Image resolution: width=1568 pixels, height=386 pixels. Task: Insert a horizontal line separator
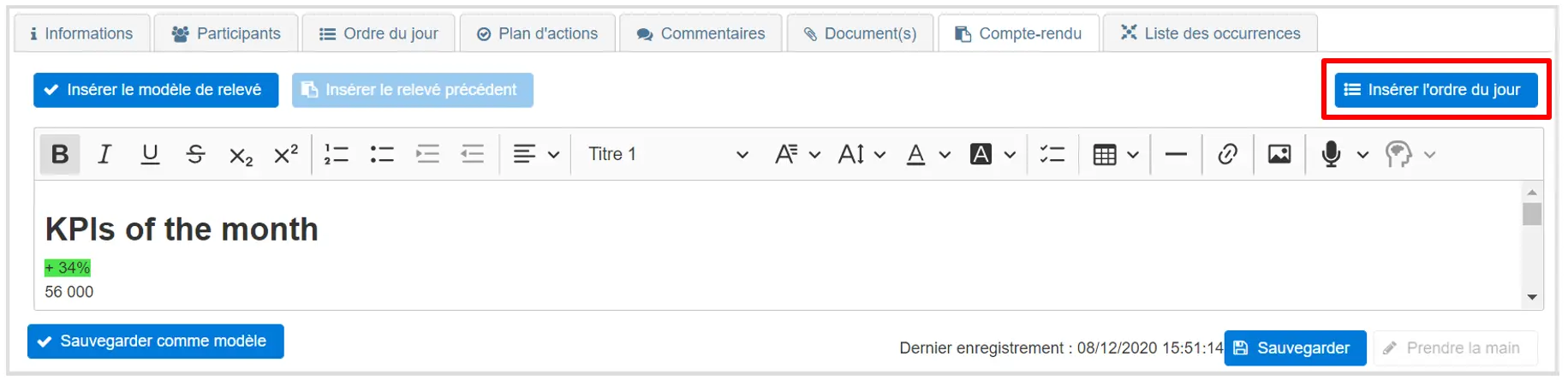[1176, 154]
